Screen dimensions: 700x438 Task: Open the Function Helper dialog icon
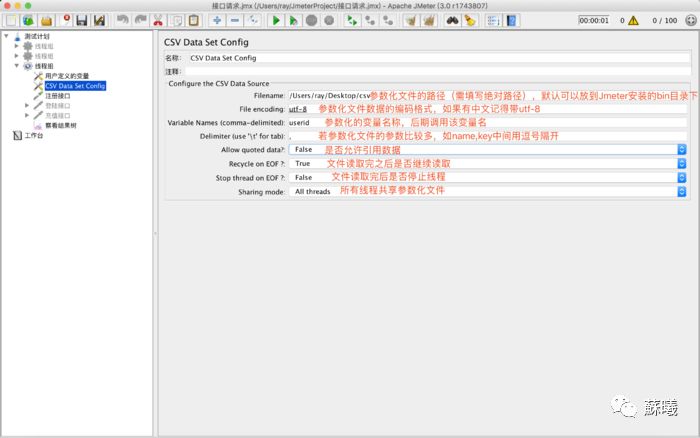click(x=493, y=21)
